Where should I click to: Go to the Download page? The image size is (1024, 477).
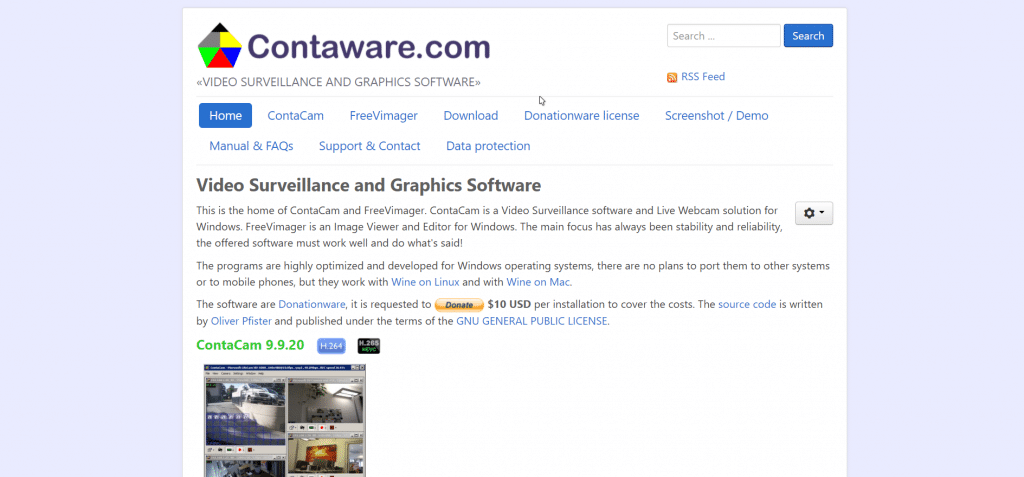click(471, 116)
